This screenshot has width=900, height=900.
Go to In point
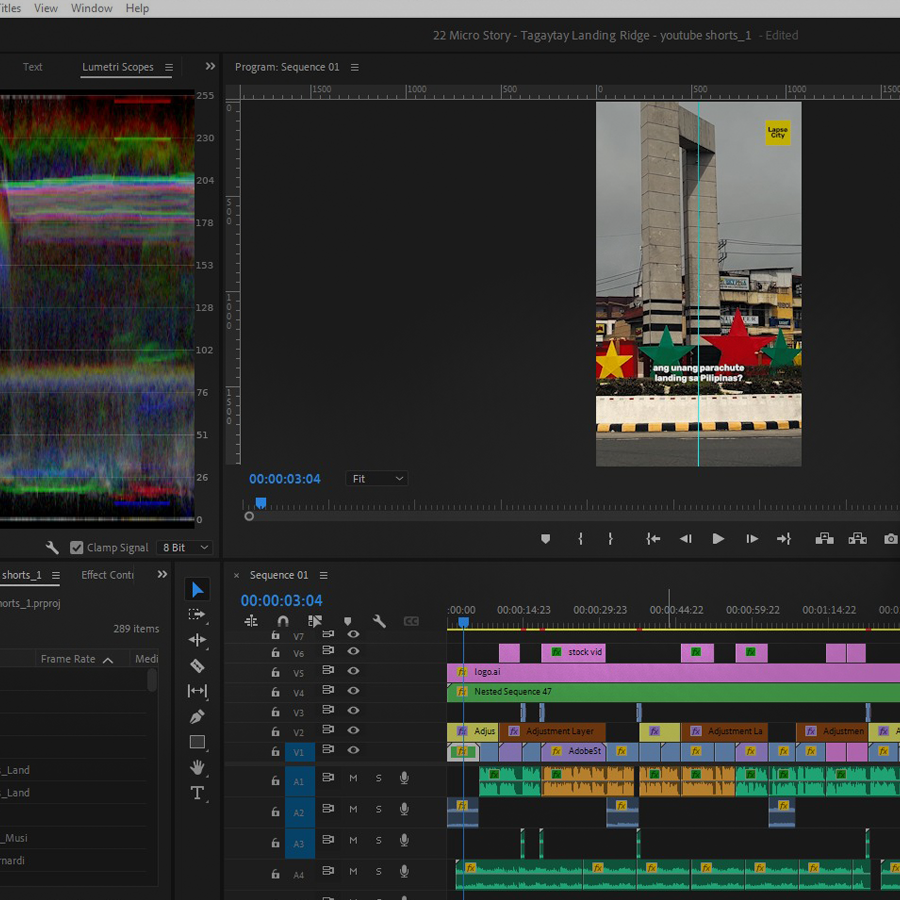pyautogui.click(x=653, y=538)
